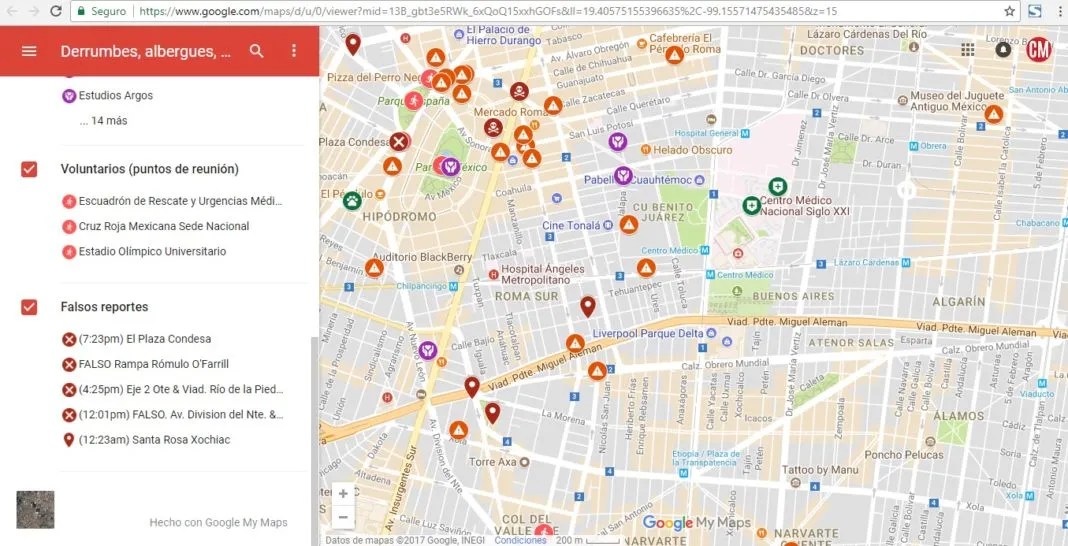Open the Condiciones link at the map bottom
Image resolution: width=1068 pixels, height=546 pixels.
[520, 540]
